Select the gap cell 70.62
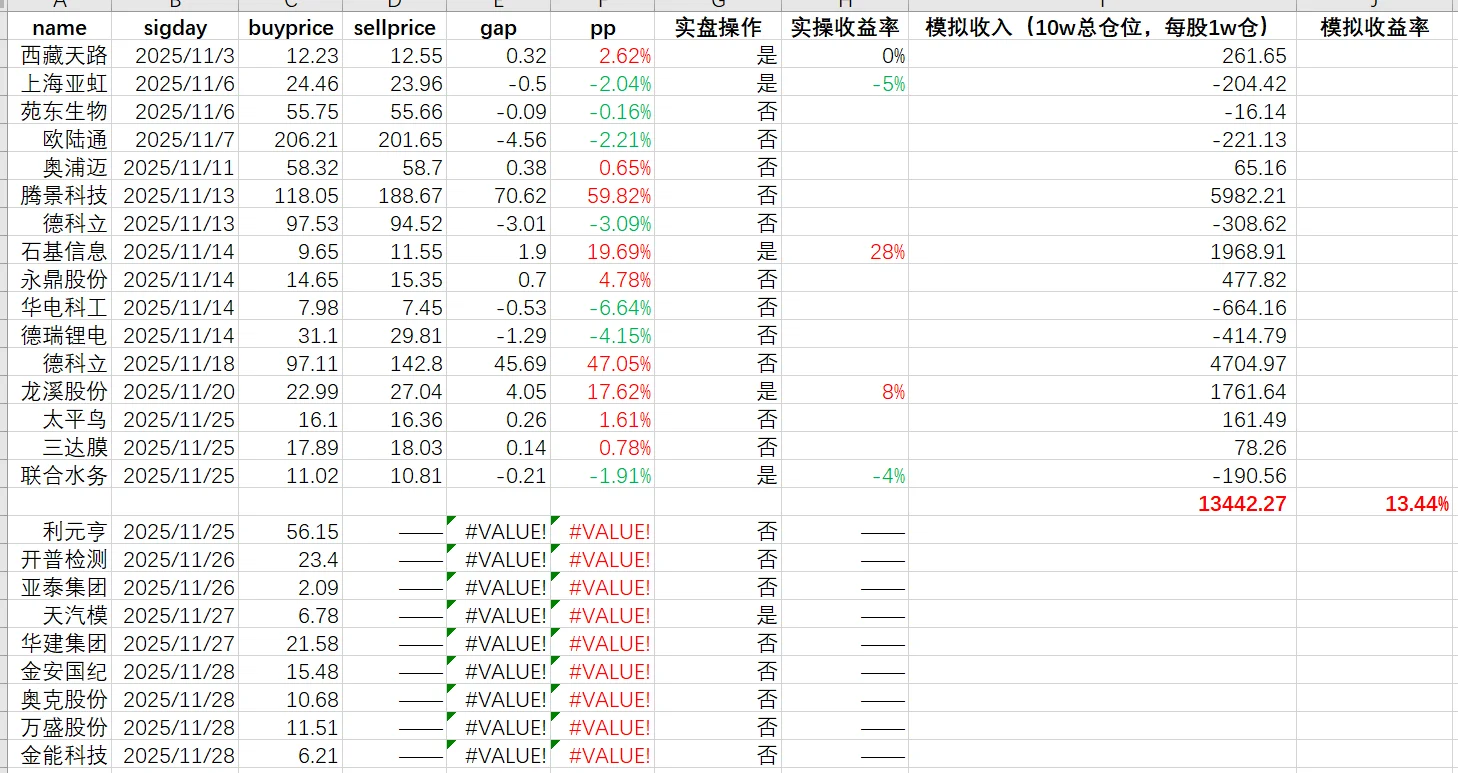The height and width of the screenshot is (773, 1458). tap(498, 195)
